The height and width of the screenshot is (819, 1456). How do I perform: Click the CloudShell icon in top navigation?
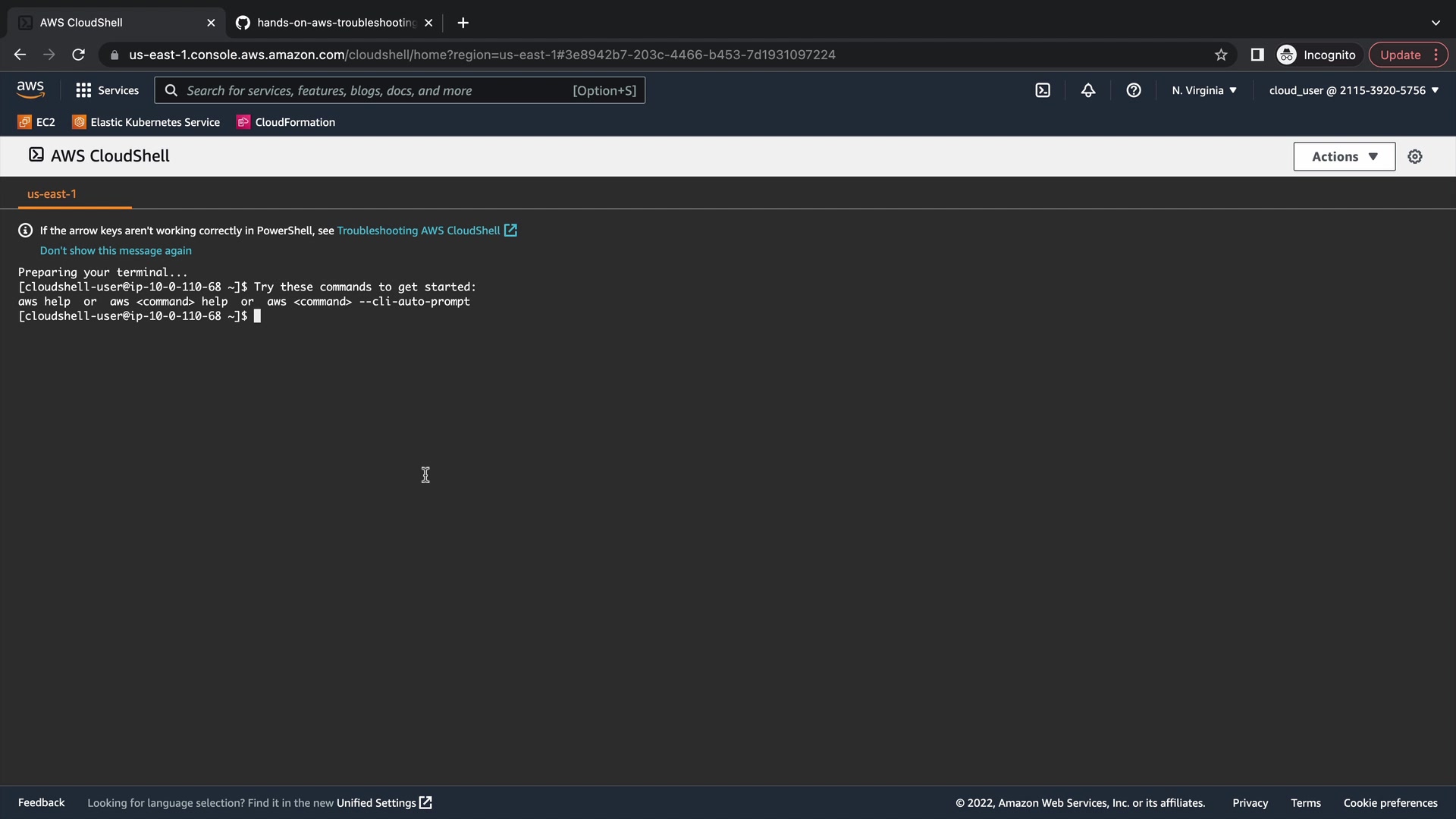coord(1043,90)
